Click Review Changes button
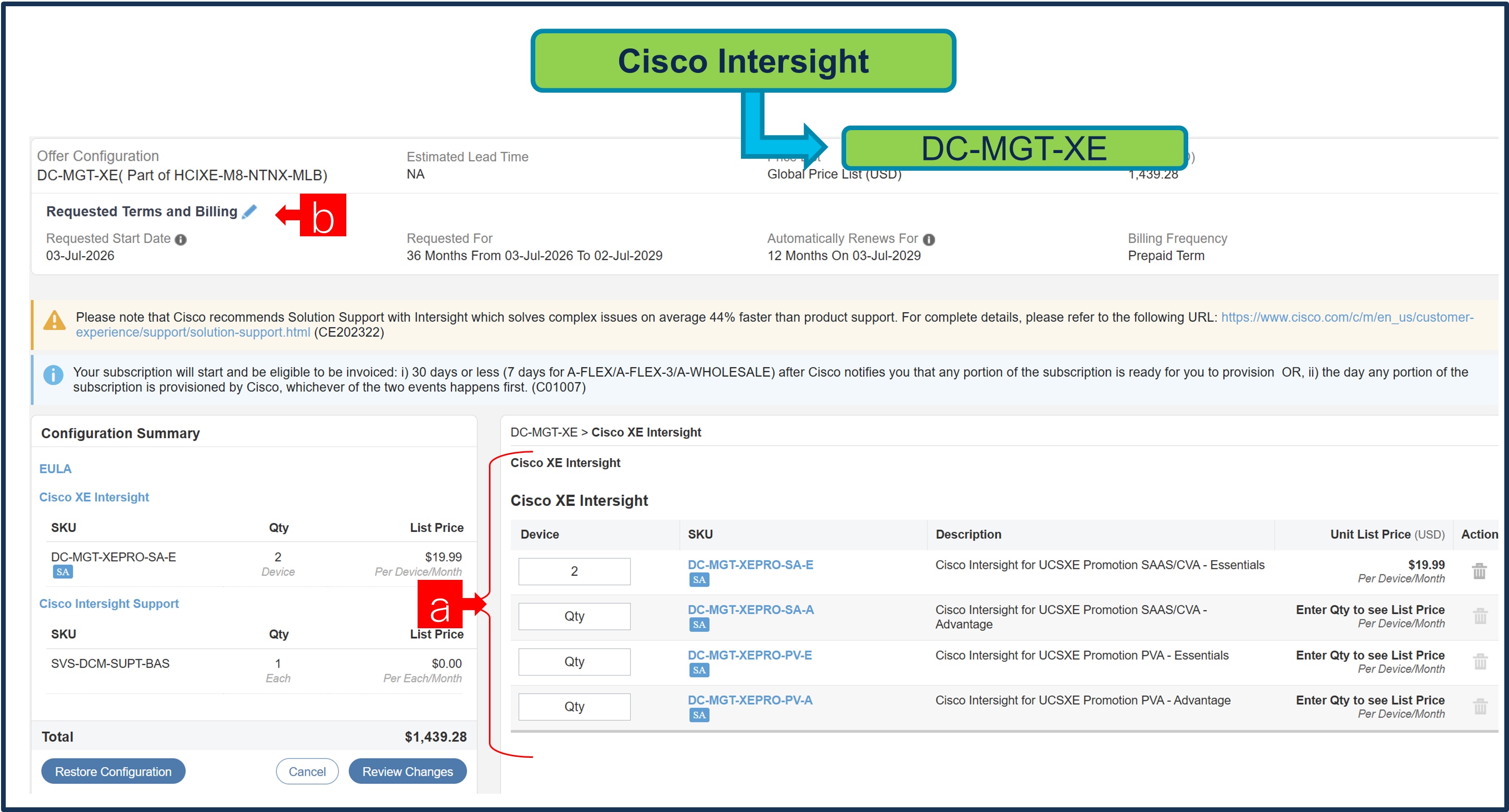This screenshot has height=812, width=1509. pyautogui.click(x=408, y=771)
